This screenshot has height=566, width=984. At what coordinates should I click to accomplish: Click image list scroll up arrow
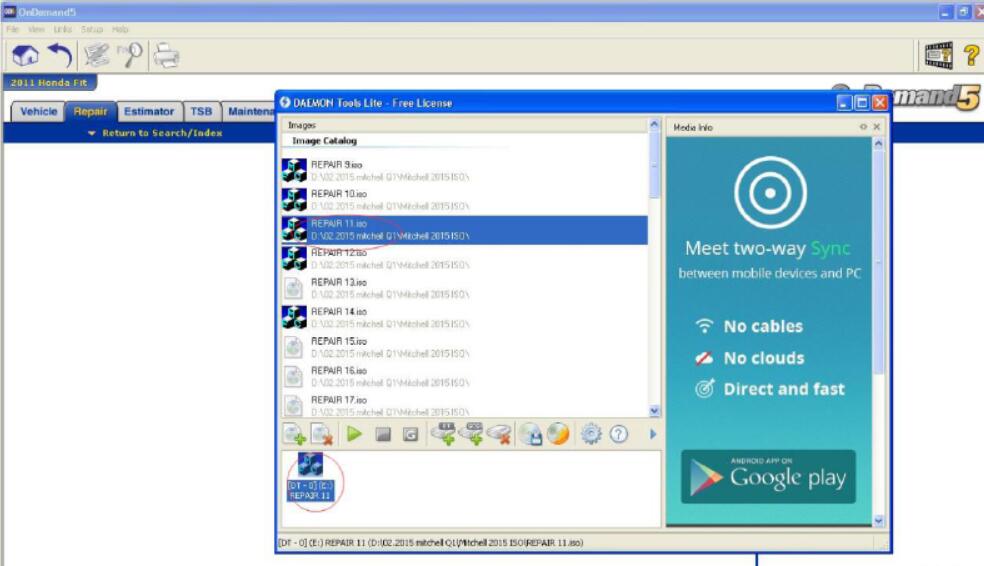[x=654, y=125]
